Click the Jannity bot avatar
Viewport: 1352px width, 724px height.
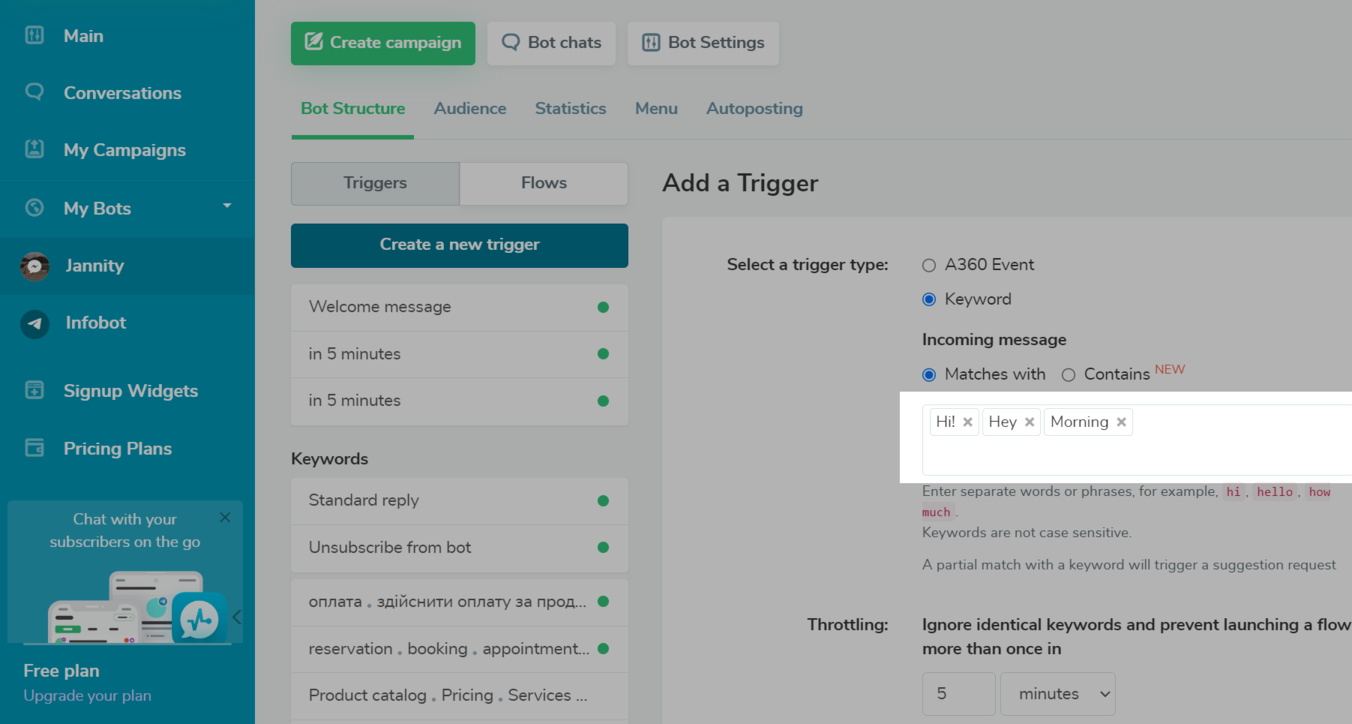[x=35, y=266]
